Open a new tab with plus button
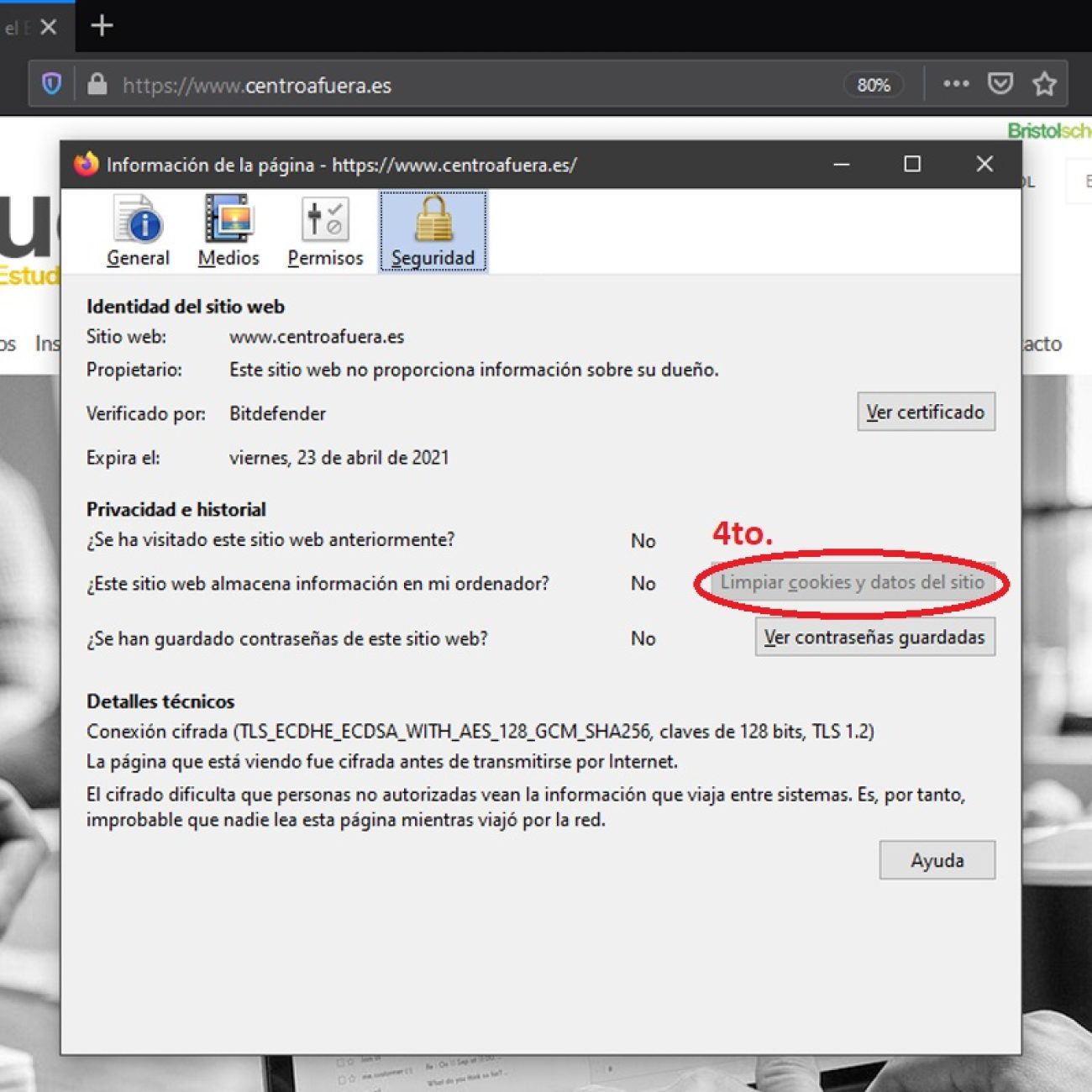 [x=102, y=26]
